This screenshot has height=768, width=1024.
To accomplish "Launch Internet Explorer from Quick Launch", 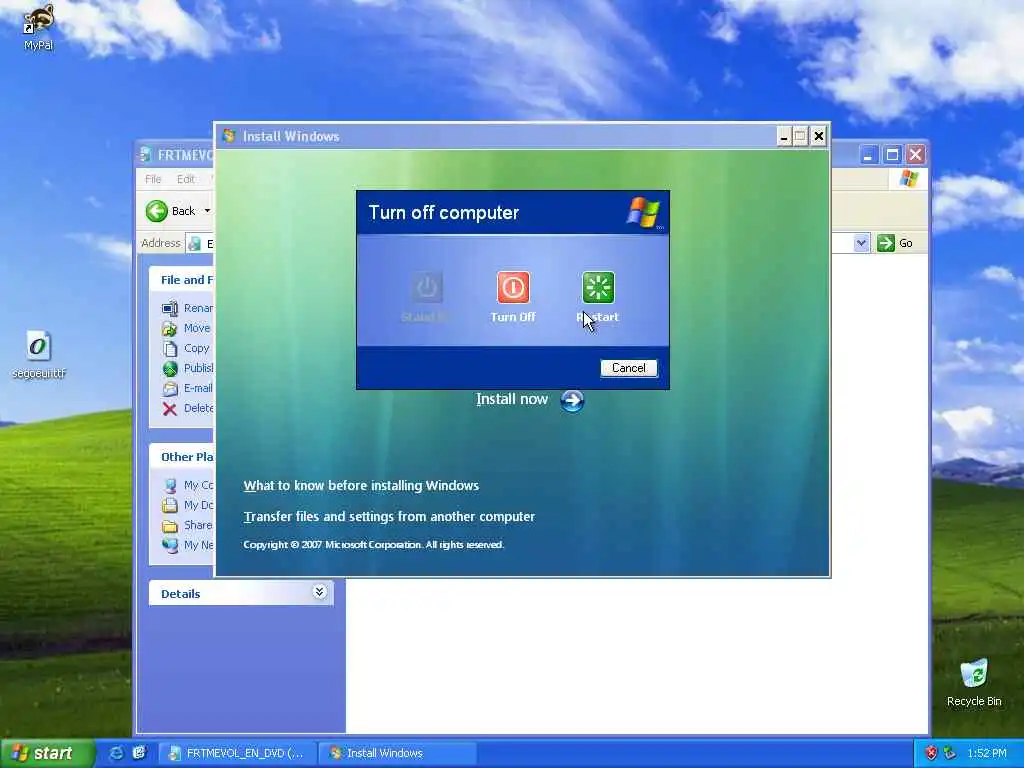I will pos(116,753).
